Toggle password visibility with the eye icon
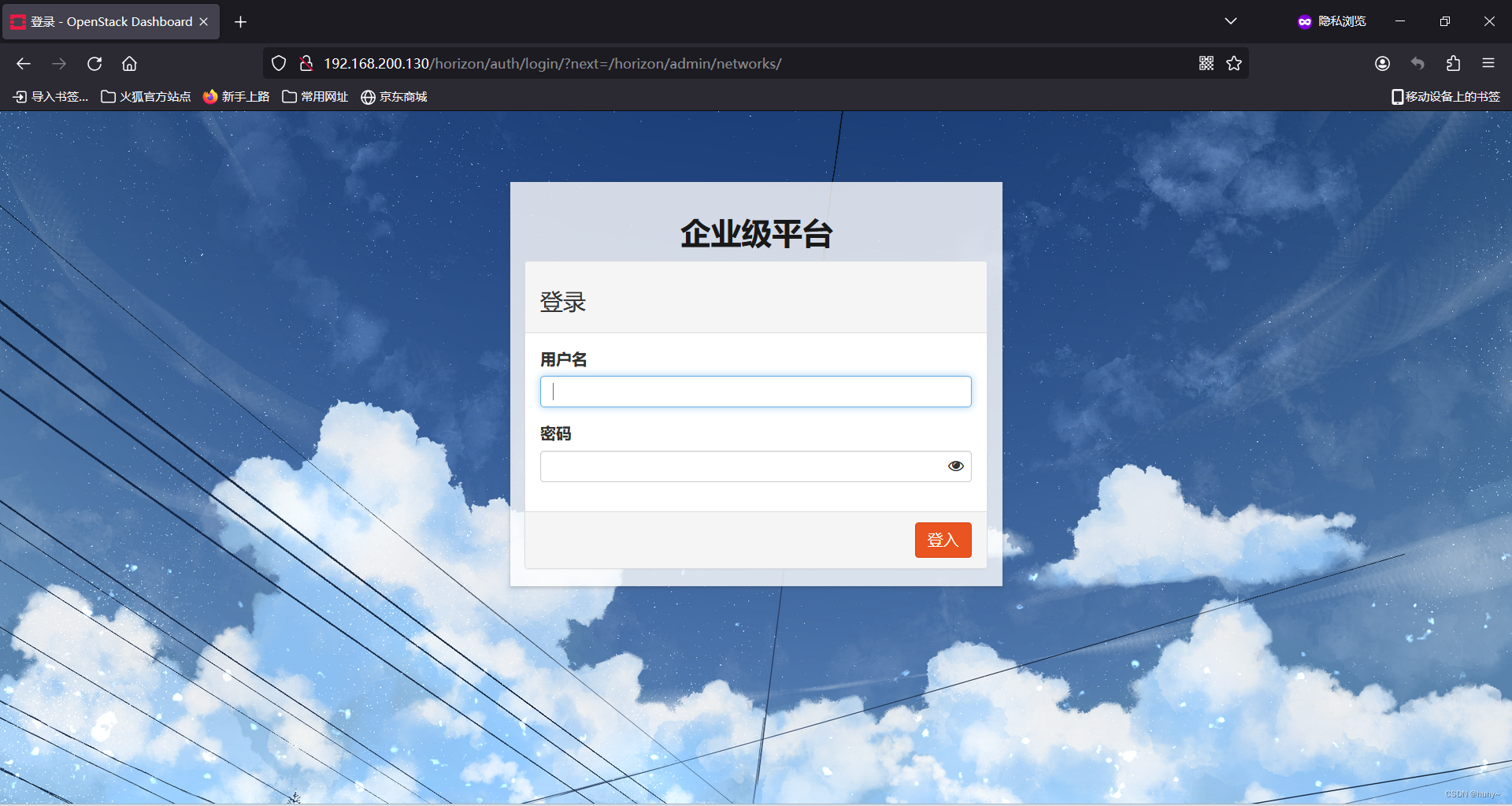The image size is (1512, 806). click(955, 466)
